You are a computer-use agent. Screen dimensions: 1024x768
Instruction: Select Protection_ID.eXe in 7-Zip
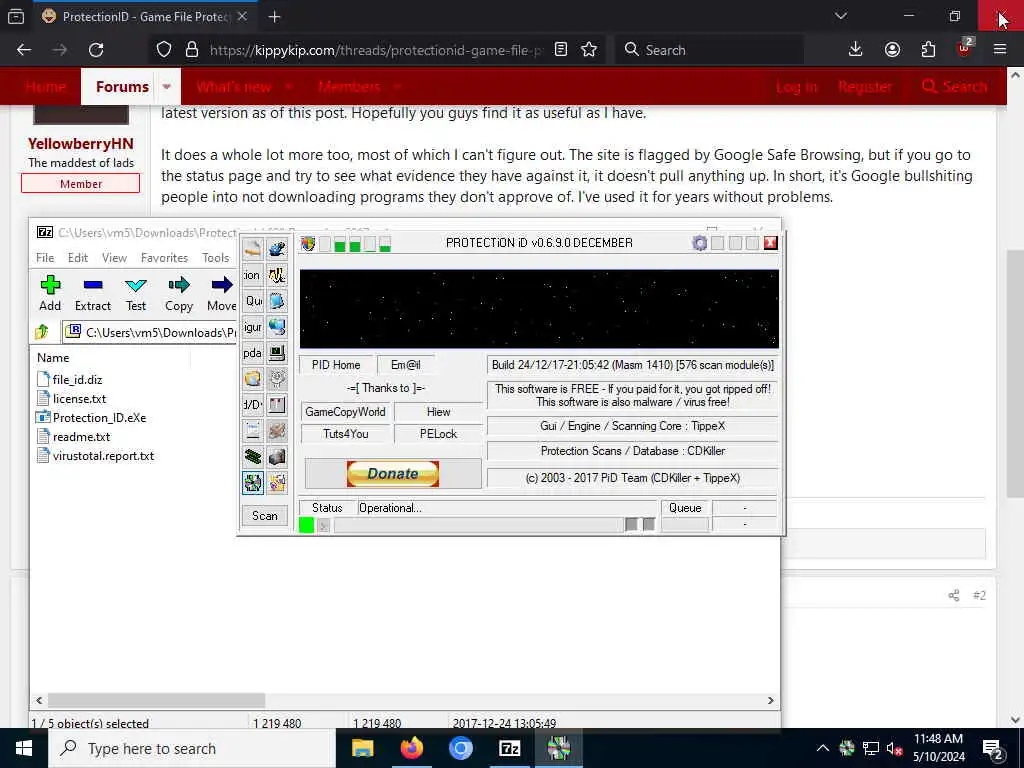point(92,417)
